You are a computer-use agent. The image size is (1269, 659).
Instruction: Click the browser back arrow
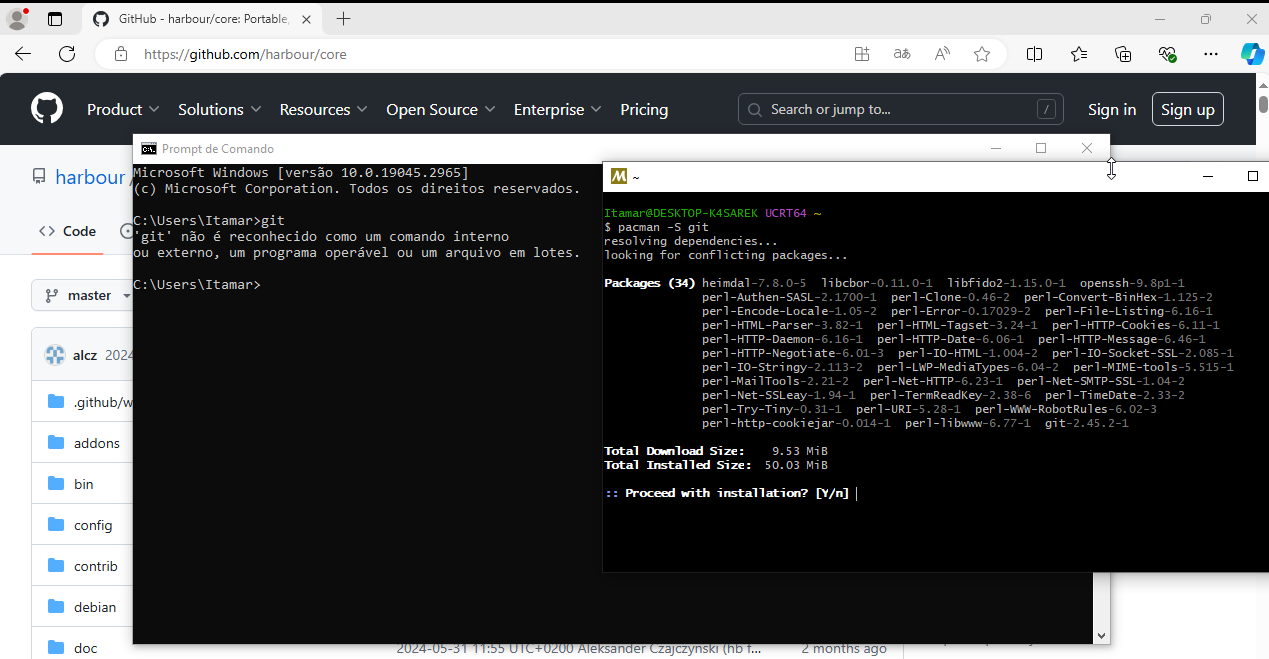coord(23,54)
